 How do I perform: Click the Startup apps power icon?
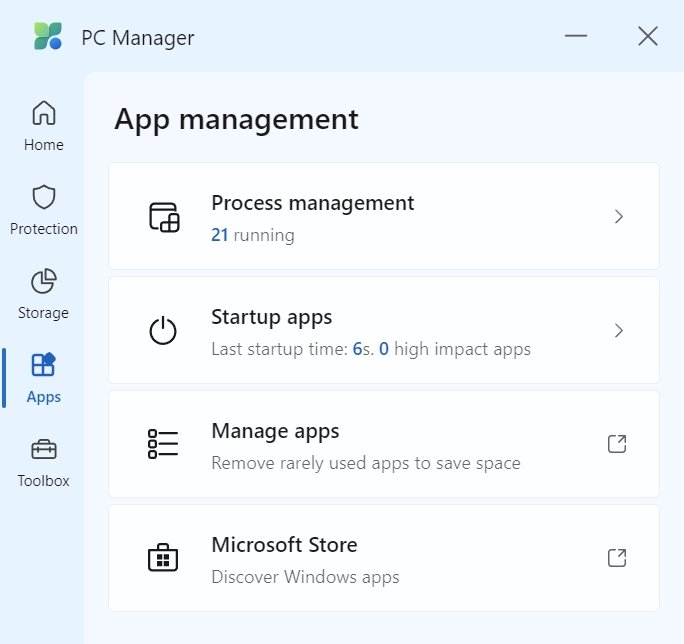pyautogui.click(x=163, y=330)
